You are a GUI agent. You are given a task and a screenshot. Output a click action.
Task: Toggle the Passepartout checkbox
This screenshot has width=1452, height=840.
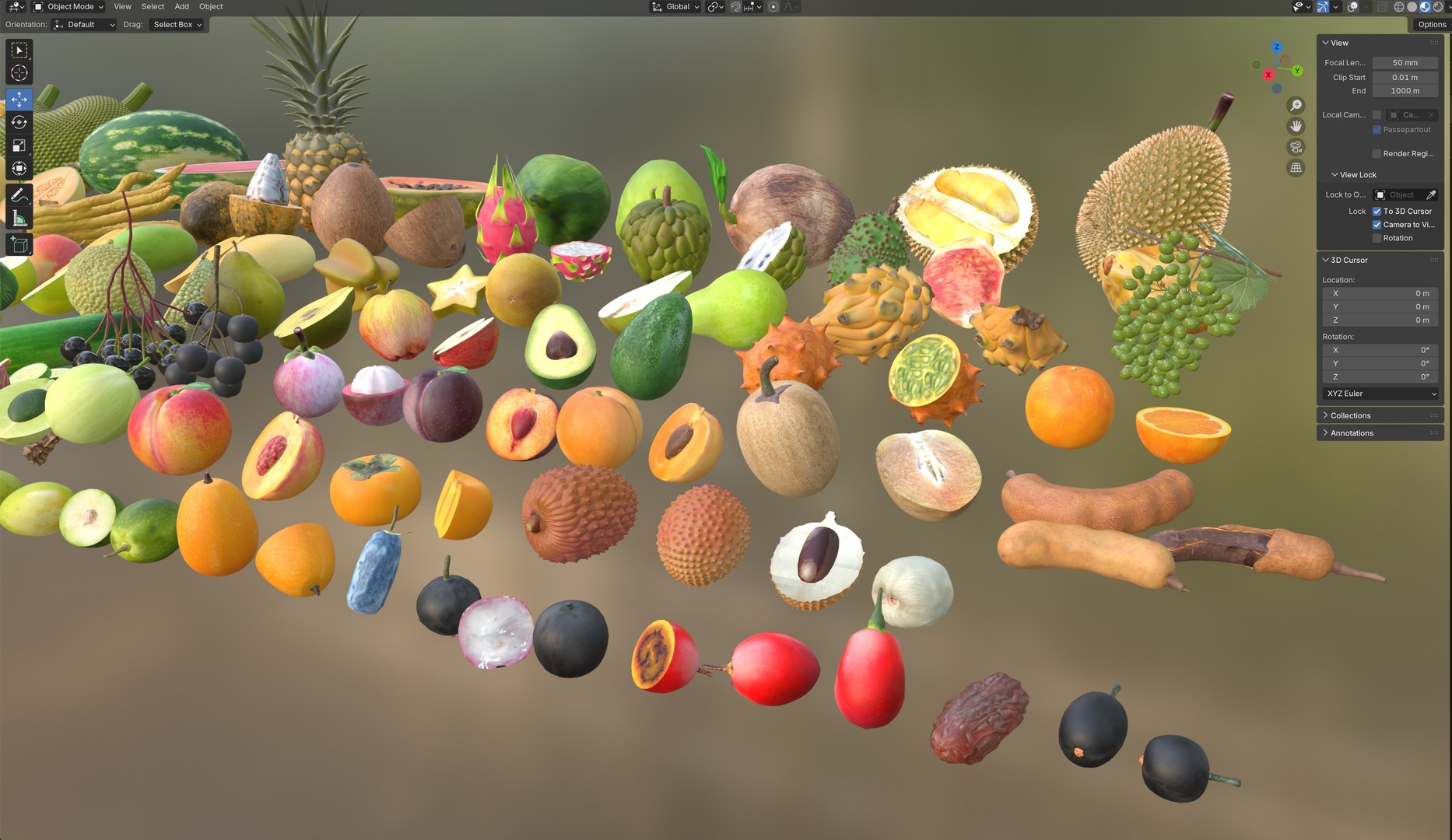pyautogui.click(x=1377, y=130)
